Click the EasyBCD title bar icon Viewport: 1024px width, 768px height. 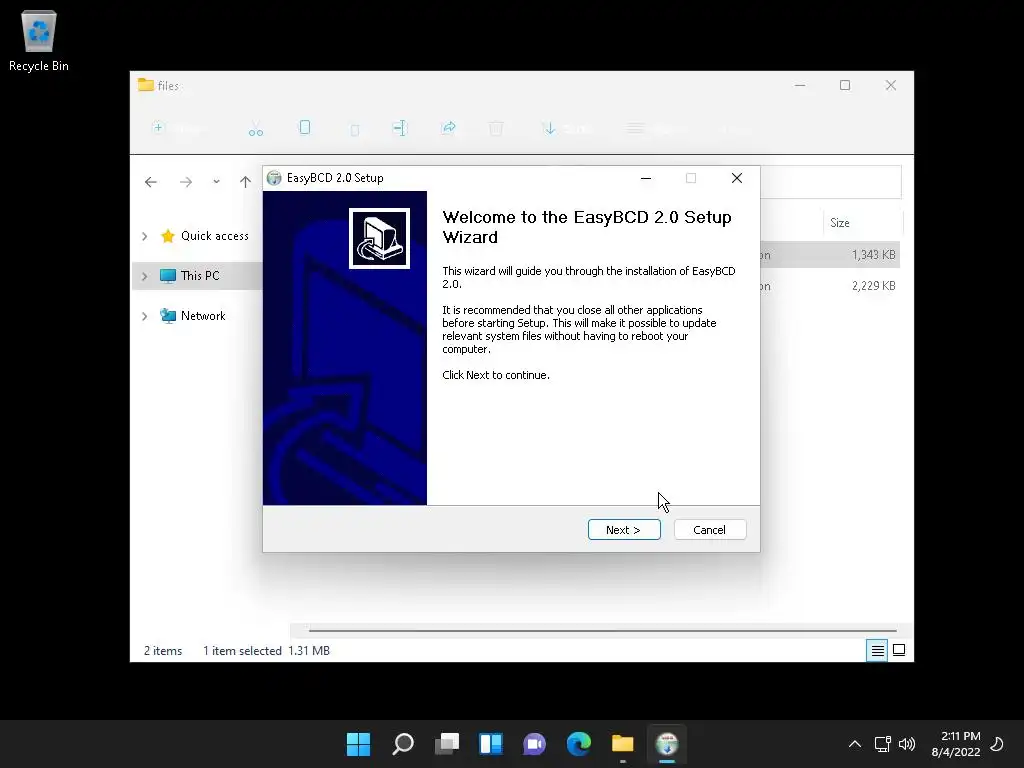pos(274,178)
